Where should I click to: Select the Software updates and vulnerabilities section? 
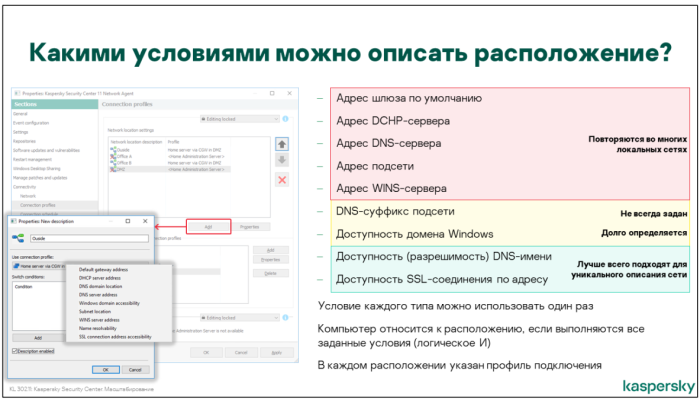click(46, 150)
